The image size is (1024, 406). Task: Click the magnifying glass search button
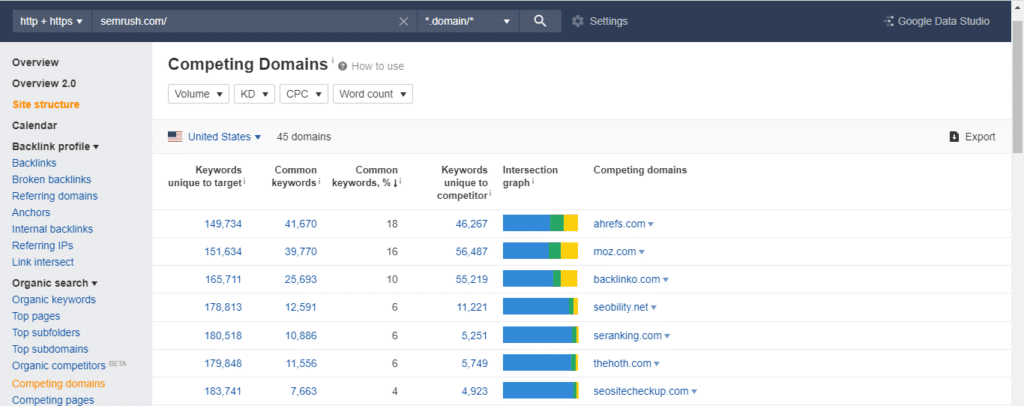(539, 21)
